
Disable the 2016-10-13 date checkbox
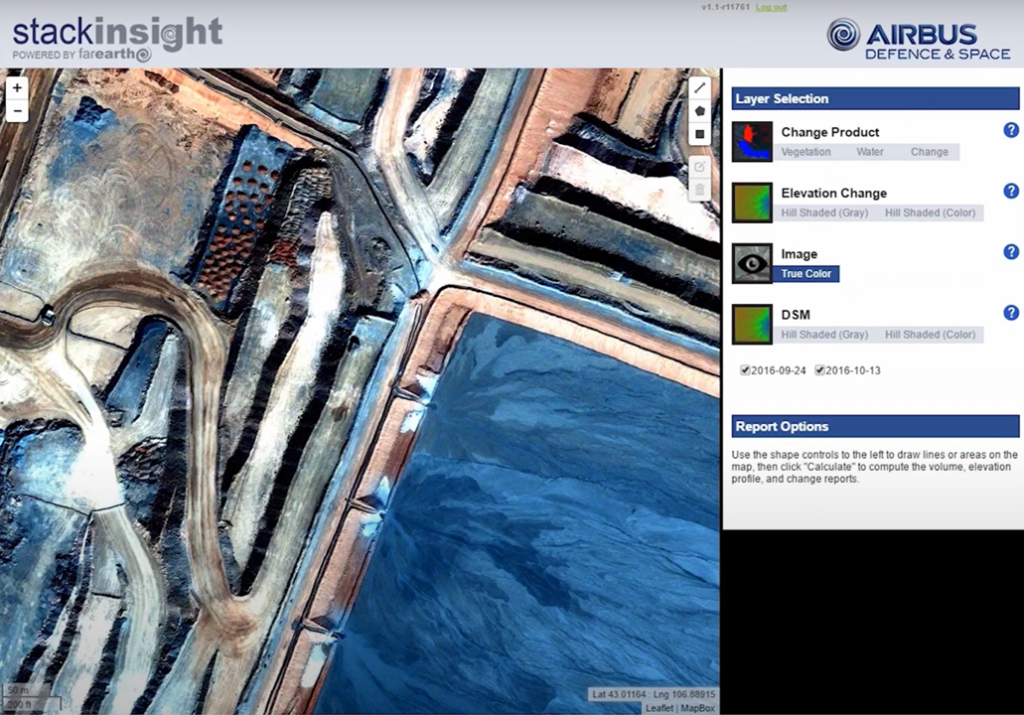coord(820,369)
